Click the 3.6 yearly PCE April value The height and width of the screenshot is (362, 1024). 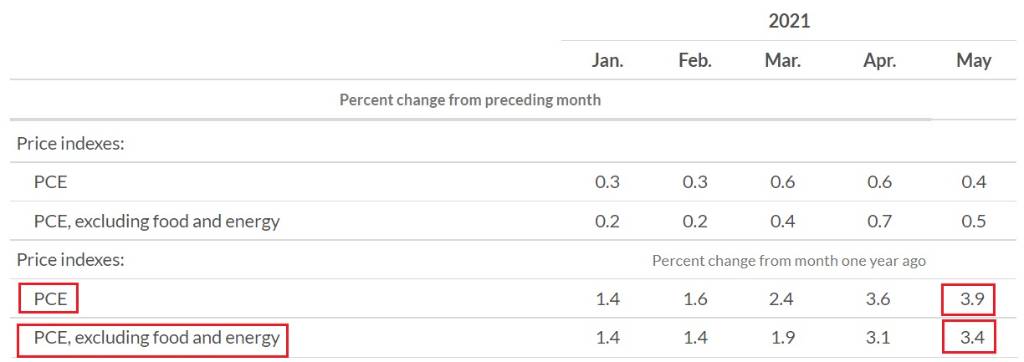point(880,299)
